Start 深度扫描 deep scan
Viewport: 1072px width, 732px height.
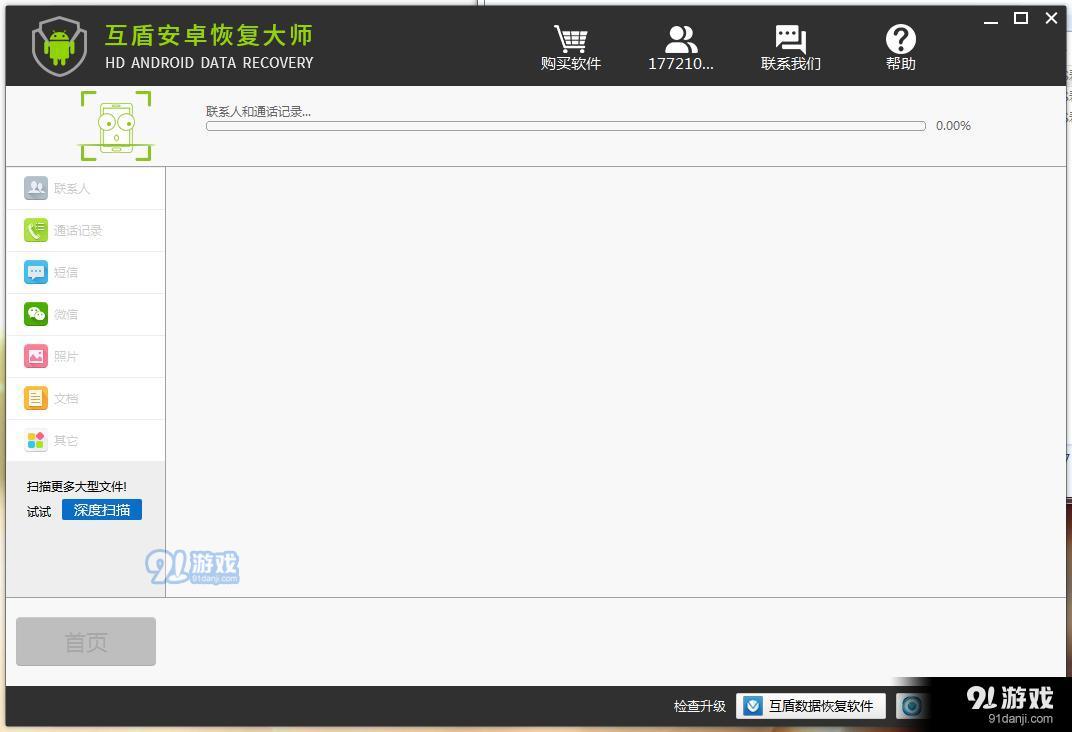click(102, 510)
